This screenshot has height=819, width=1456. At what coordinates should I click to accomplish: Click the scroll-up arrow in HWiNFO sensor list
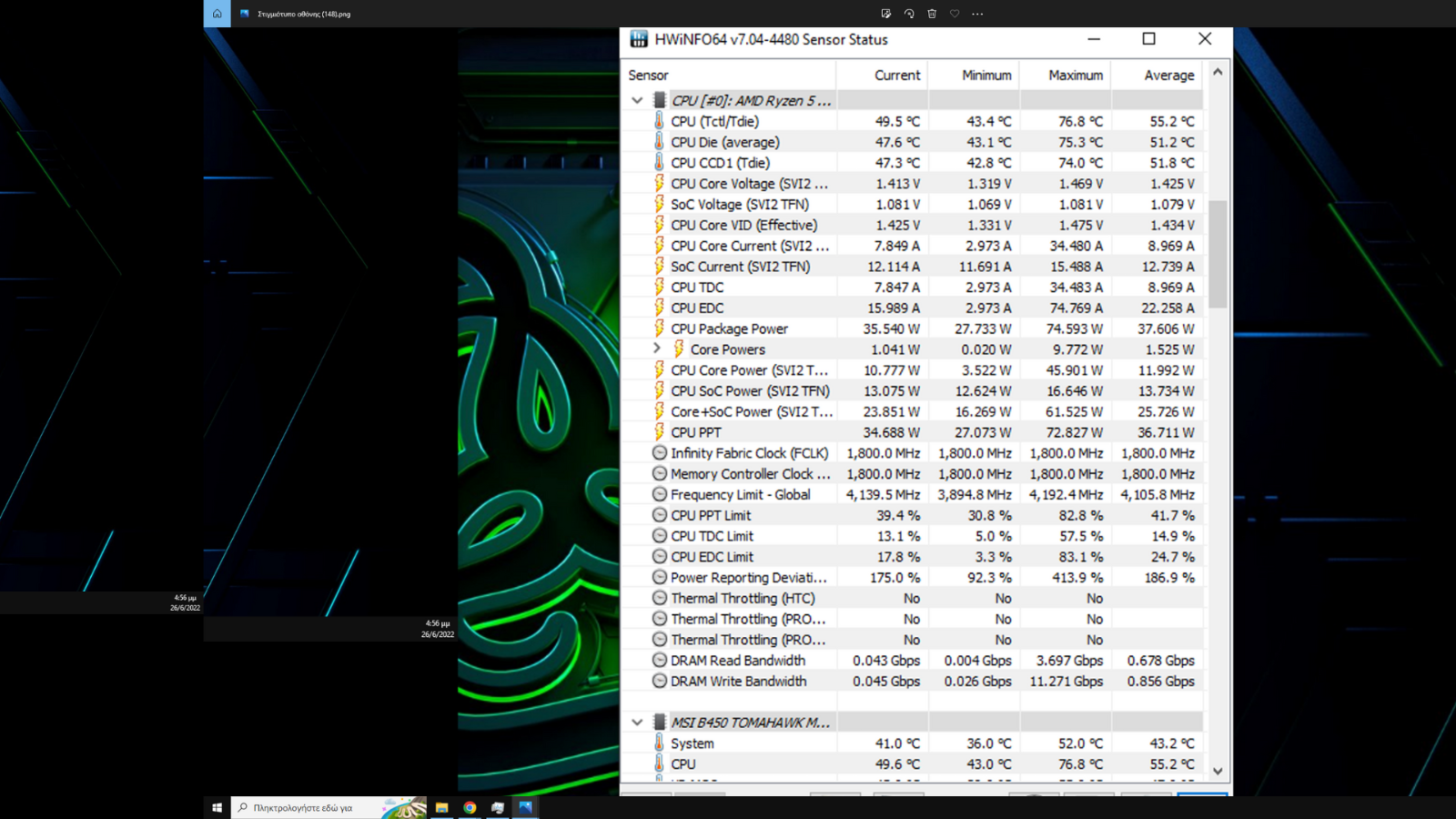pyautogui.click(x=1218, y=71)
